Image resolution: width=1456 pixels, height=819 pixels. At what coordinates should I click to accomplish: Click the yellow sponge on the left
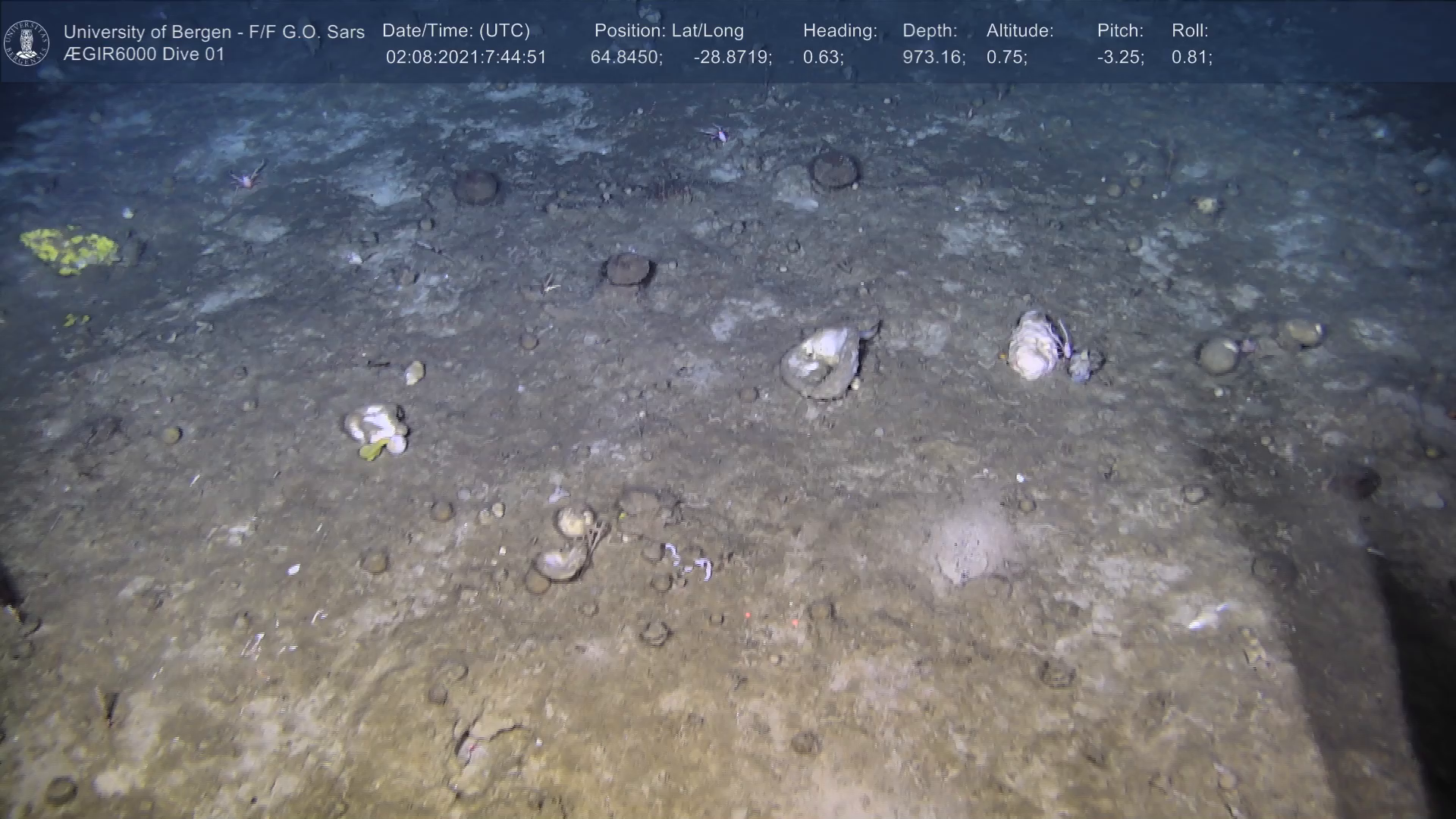70,249
